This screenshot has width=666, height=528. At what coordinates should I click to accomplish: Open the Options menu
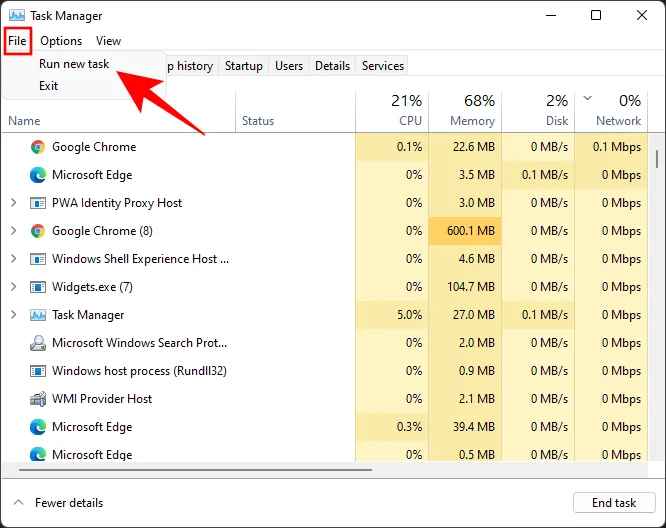click(x=61, y=41)
